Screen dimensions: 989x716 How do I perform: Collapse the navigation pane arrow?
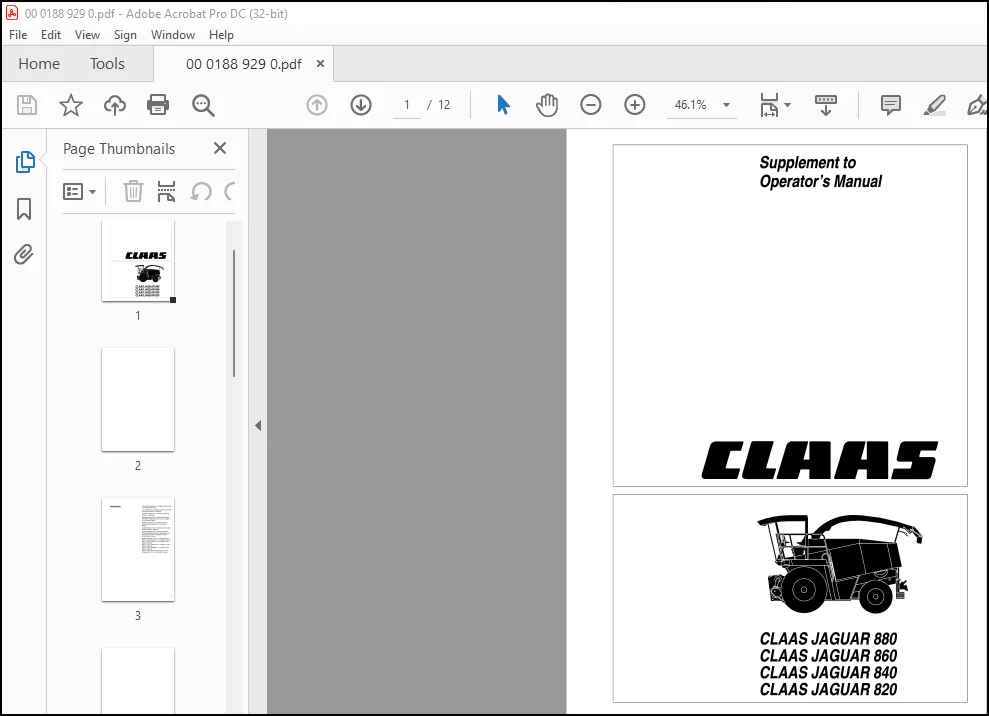coord(258,425)
